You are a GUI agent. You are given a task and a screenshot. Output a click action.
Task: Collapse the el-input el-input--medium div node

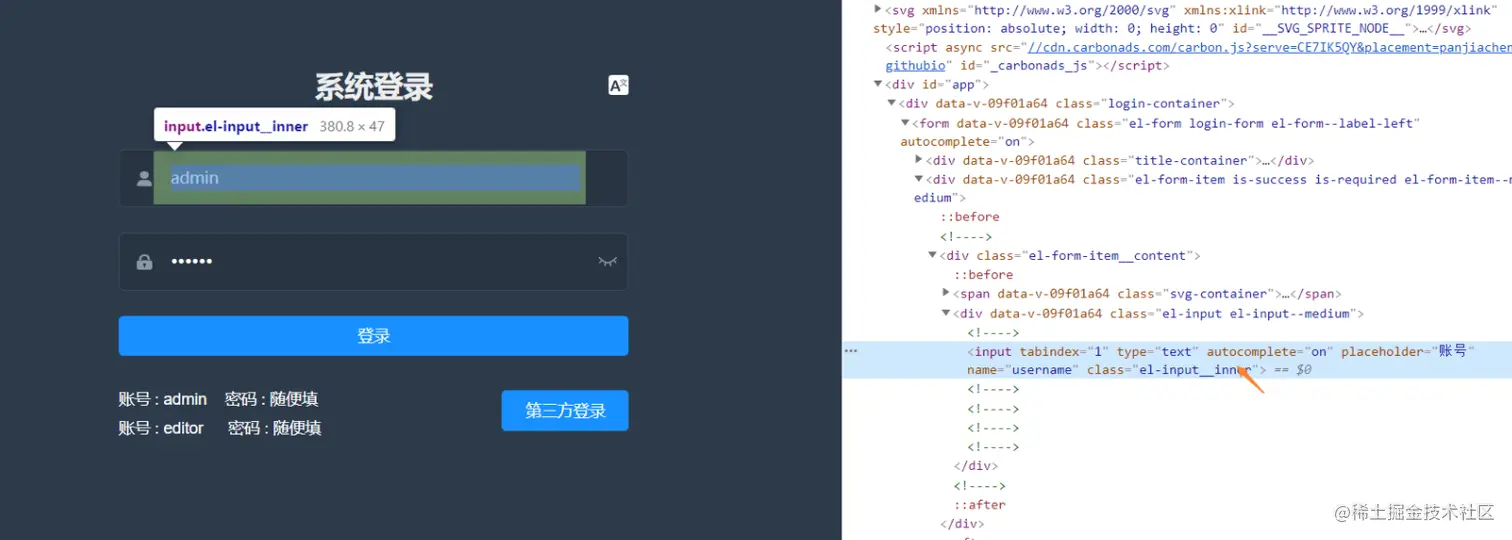tap(946, 313)
